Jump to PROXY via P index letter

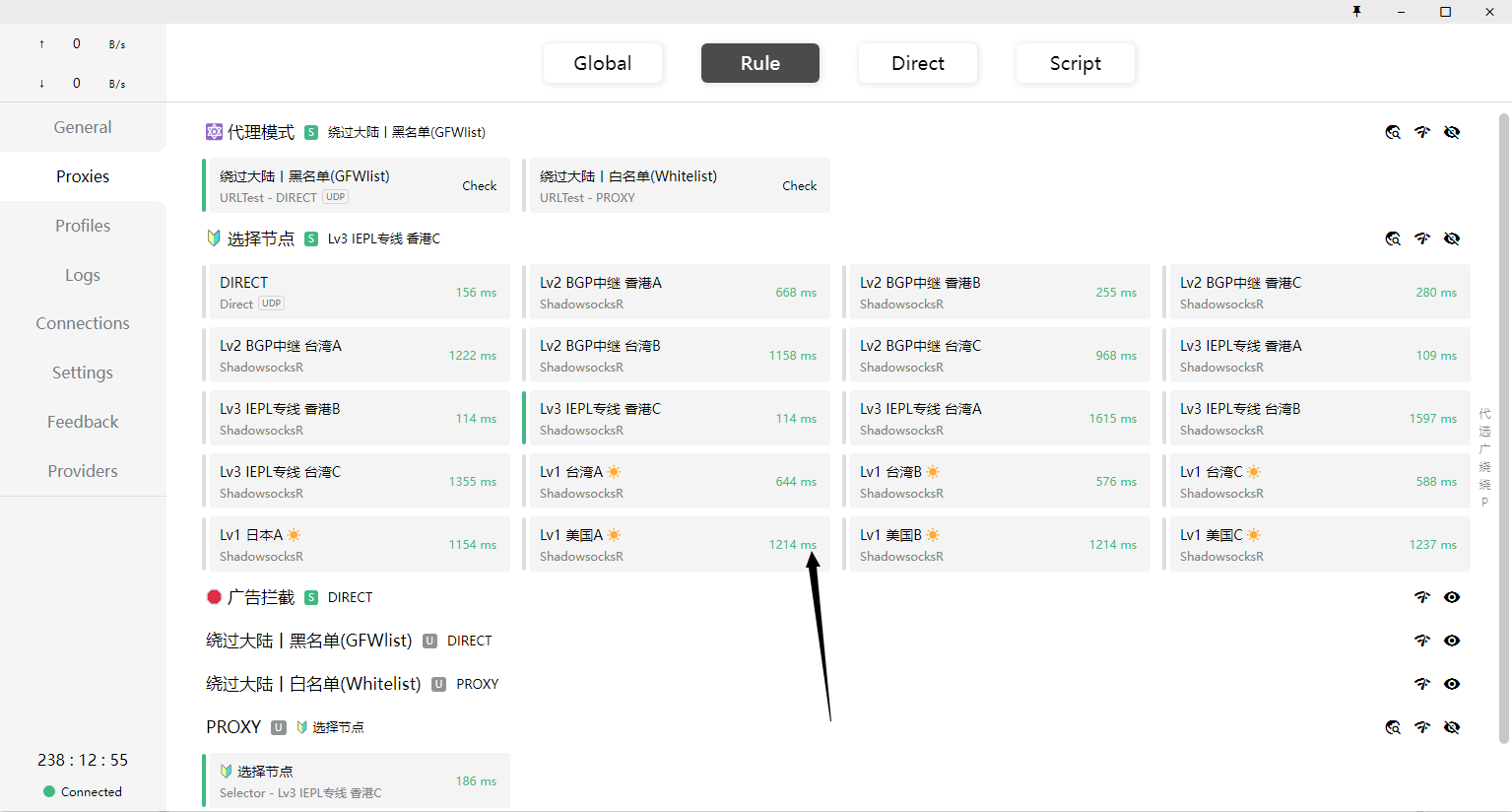point(1484,503)
